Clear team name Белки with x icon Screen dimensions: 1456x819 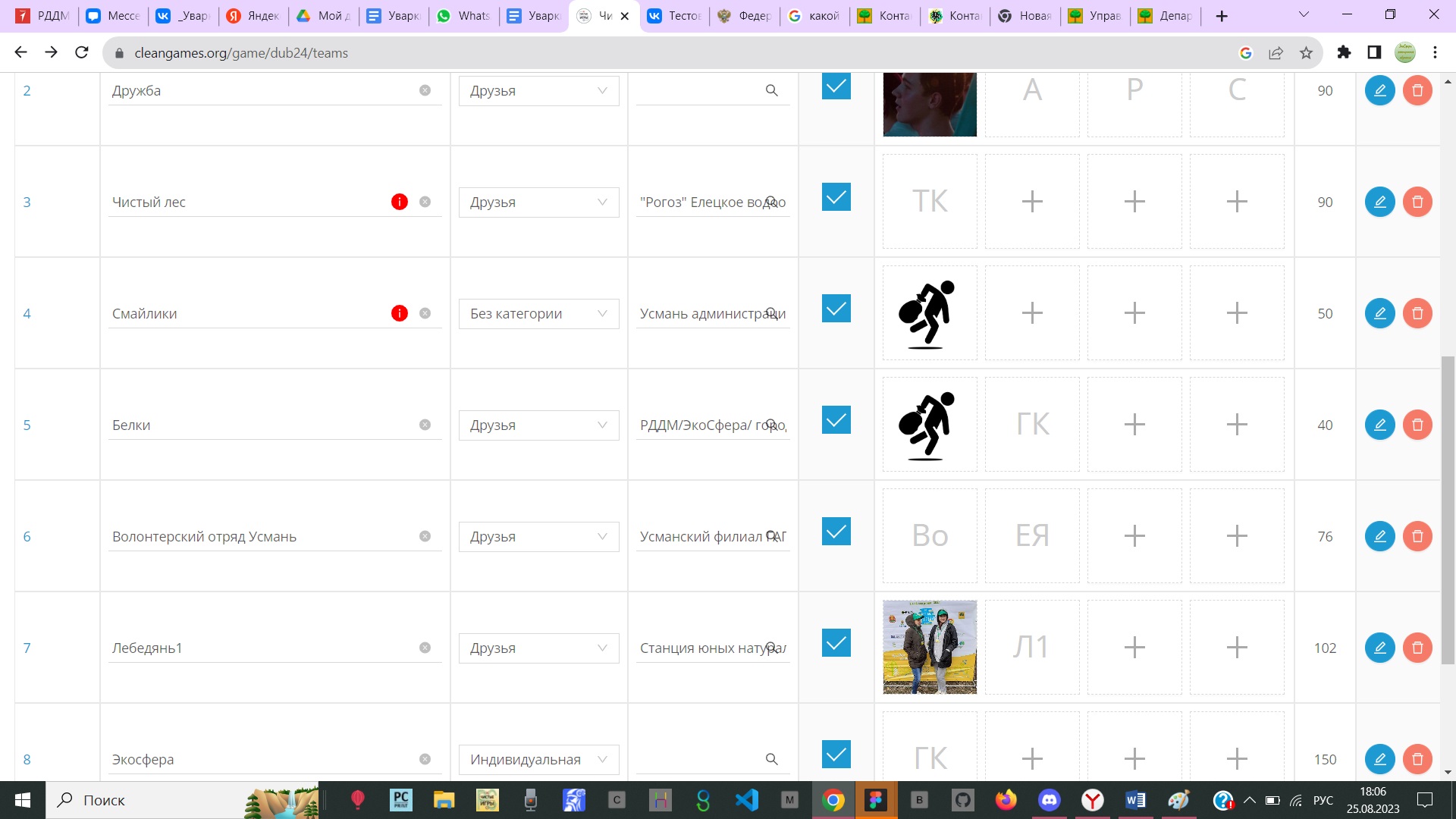point(425,425)
